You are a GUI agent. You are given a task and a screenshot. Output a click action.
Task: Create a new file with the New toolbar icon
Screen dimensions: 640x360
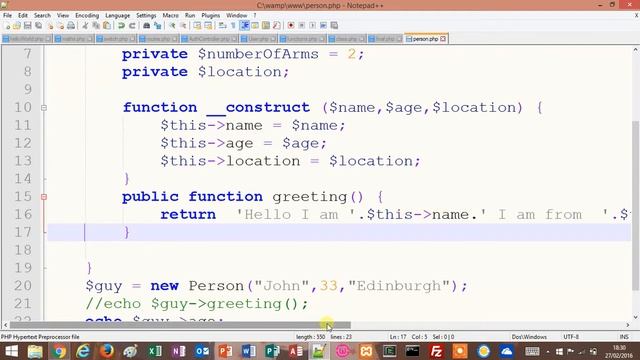click(7, 25)
